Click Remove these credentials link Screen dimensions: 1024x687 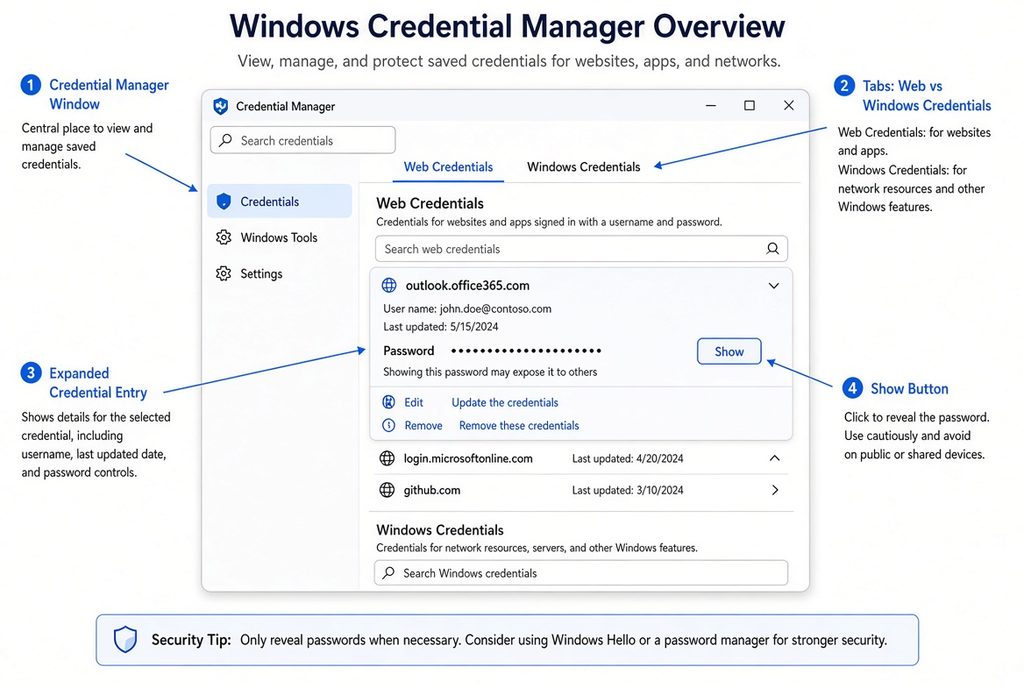[x=519, y=425]
